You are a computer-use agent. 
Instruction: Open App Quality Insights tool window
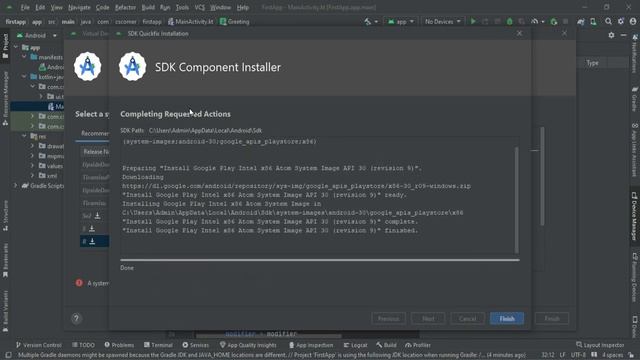pyautogui.click(x=248, y=345)
